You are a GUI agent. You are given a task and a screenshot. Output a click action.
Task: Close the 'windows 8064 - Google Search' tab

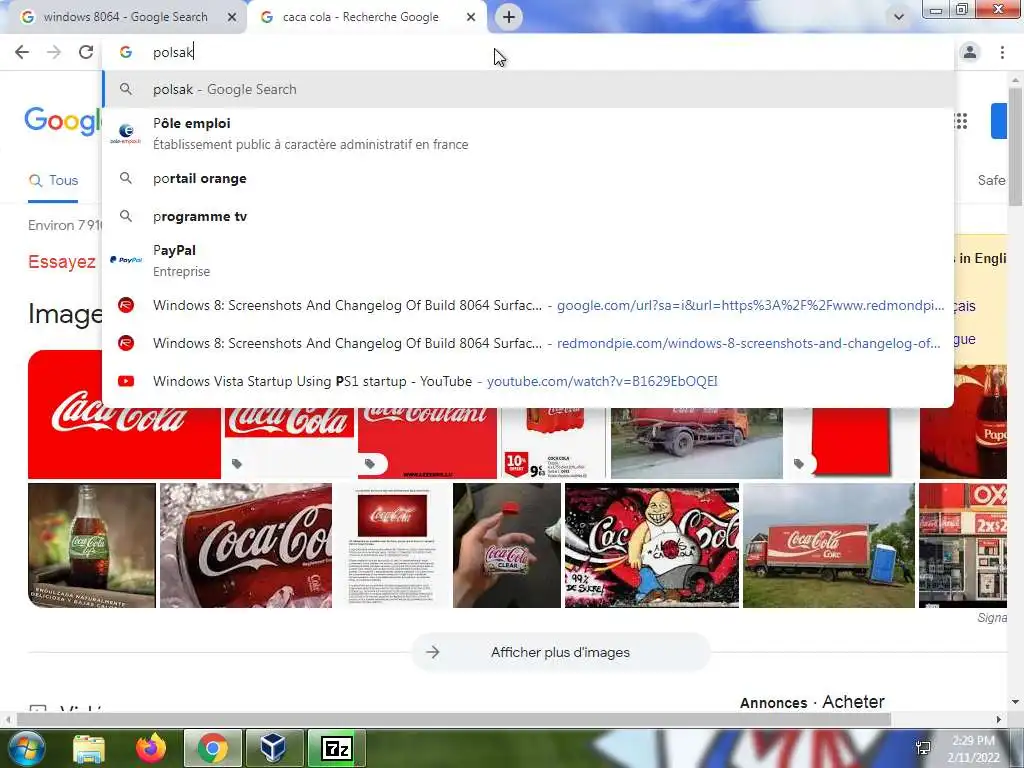tap(232, 17)
